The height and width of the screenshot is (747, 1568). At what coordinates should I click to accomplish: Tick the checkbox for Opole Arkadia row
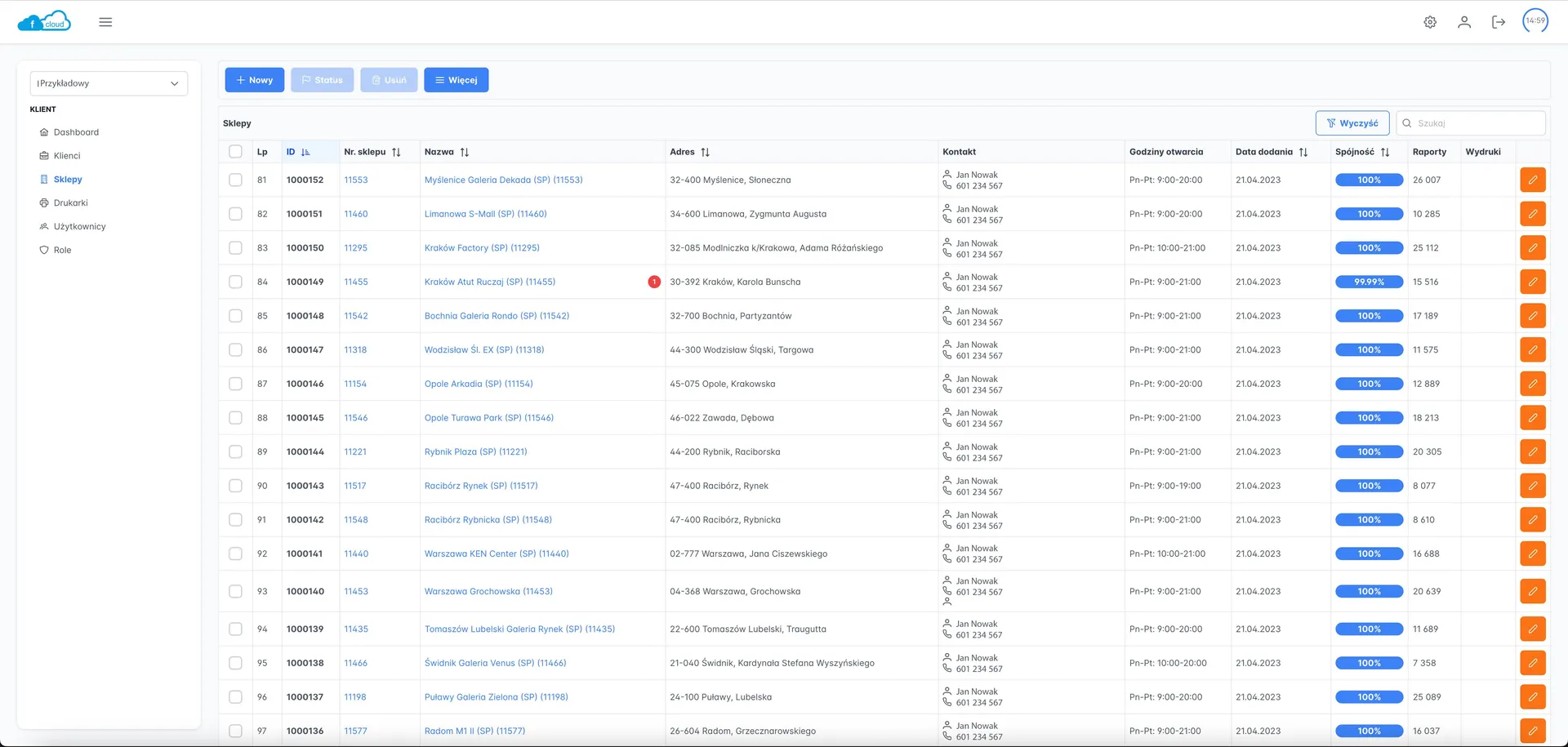tap(235, 384)
